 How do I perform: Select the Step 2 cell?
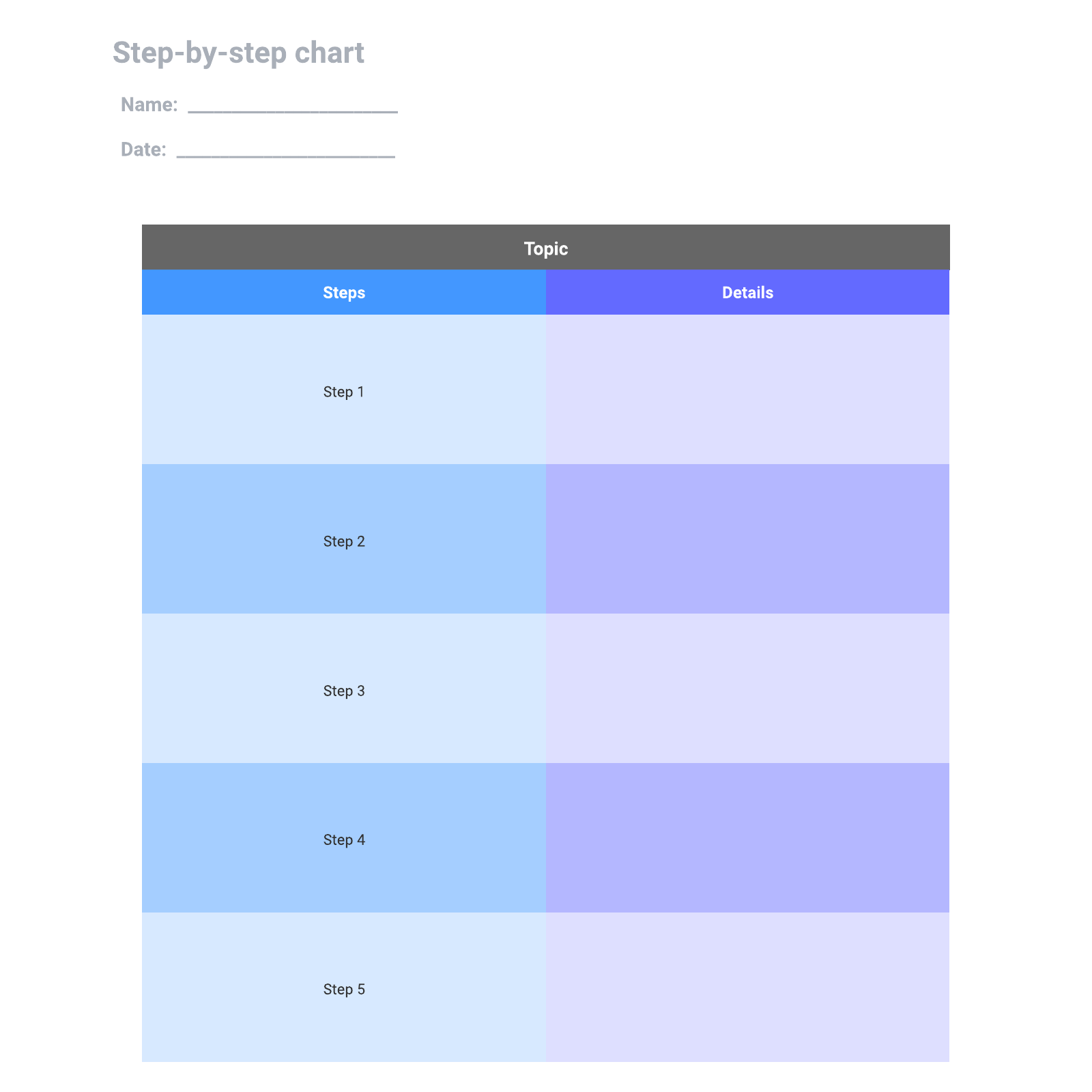(x=344, y=538)
